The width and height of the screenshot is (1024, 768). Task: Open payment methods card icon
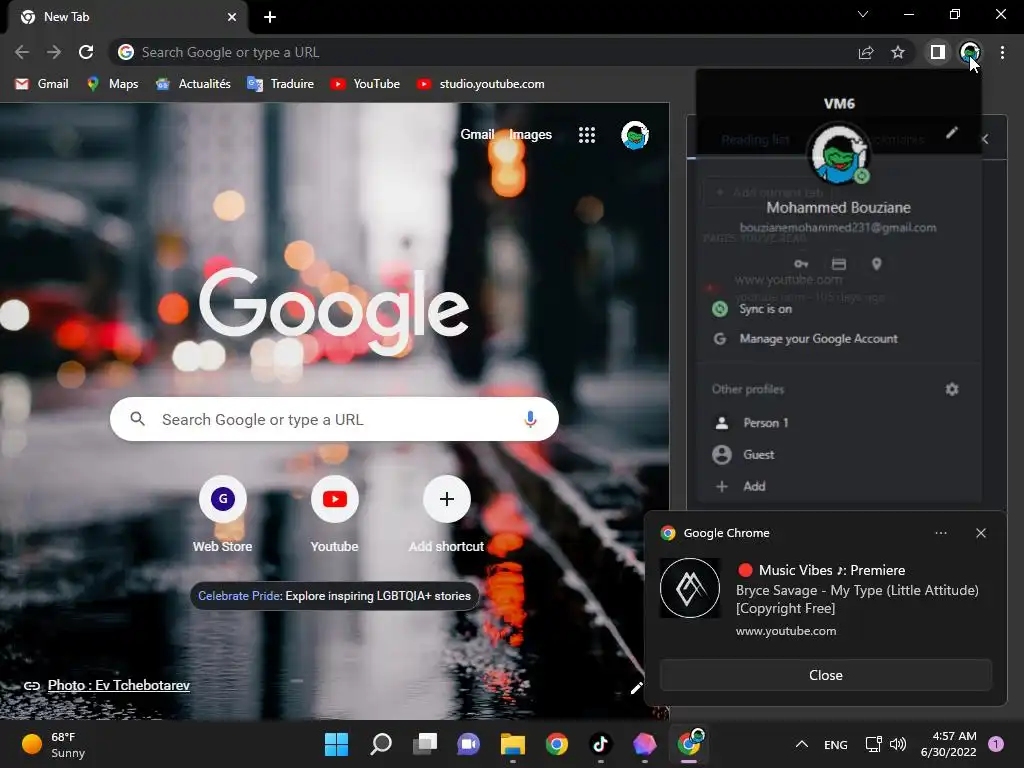click(x=839, y=264)
